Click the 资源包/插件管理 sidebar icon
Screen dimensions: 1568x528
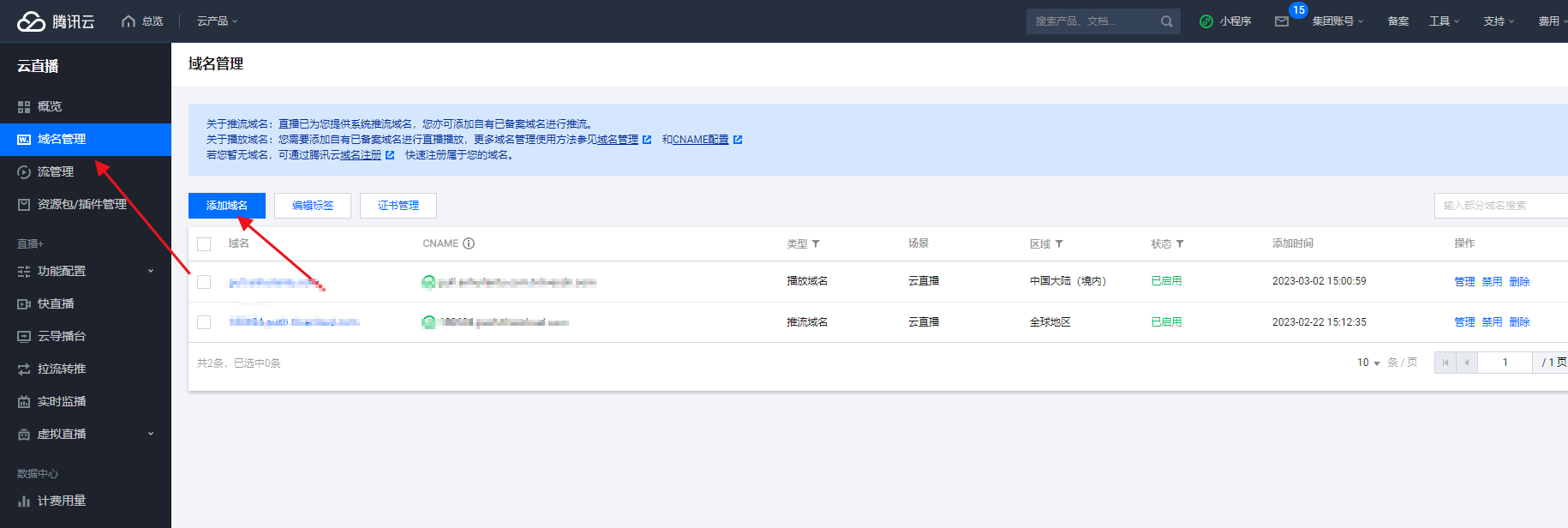point(24,205)
